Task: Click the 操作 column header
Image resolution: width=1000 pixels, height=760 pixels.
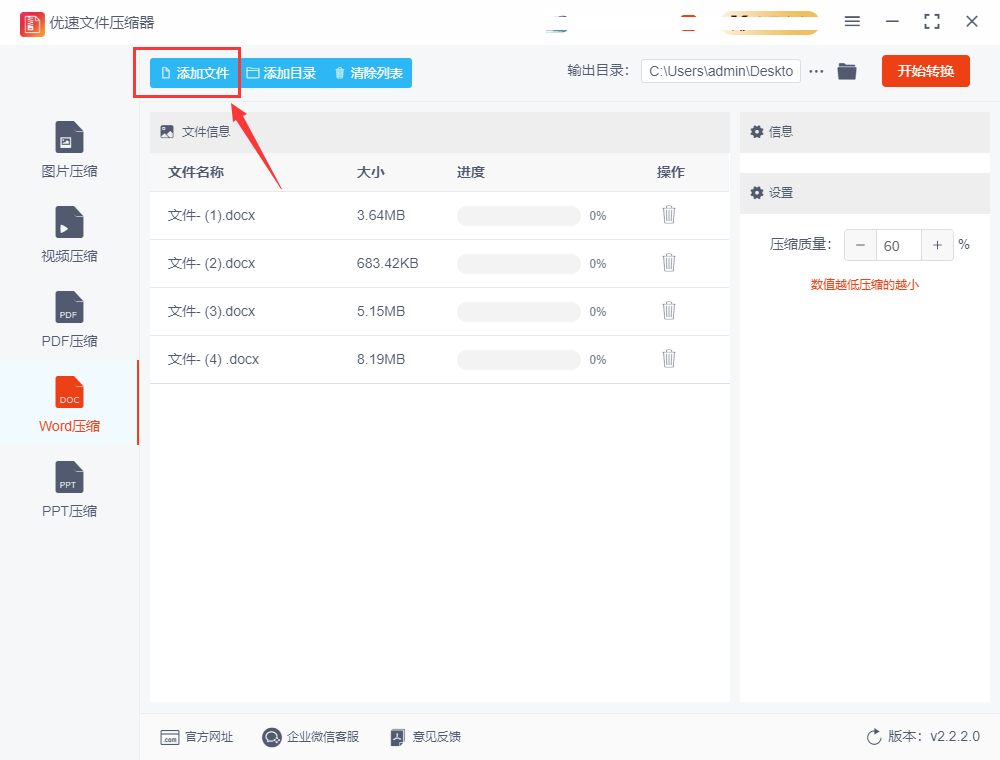Action: [670, 172]
